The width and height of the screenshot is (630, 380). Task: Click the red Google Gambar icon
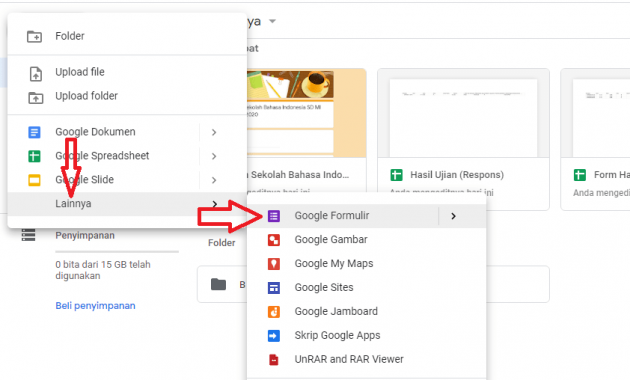274,240
